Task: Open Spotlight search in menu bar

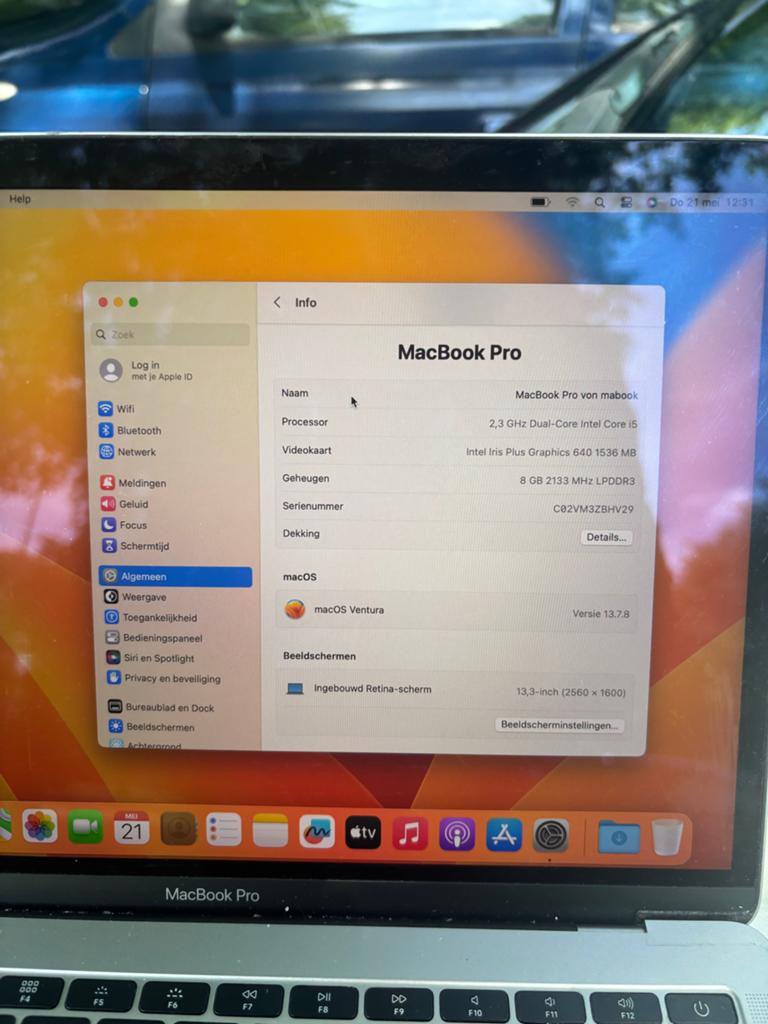Action: point(600,202)
